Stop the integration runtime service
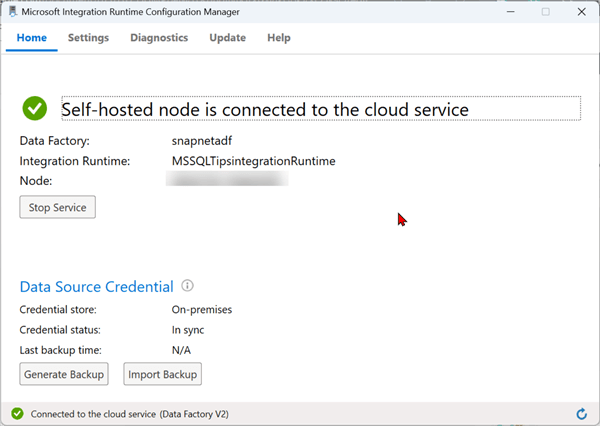The height and width of the screenshot is (426, 600). 57,207
